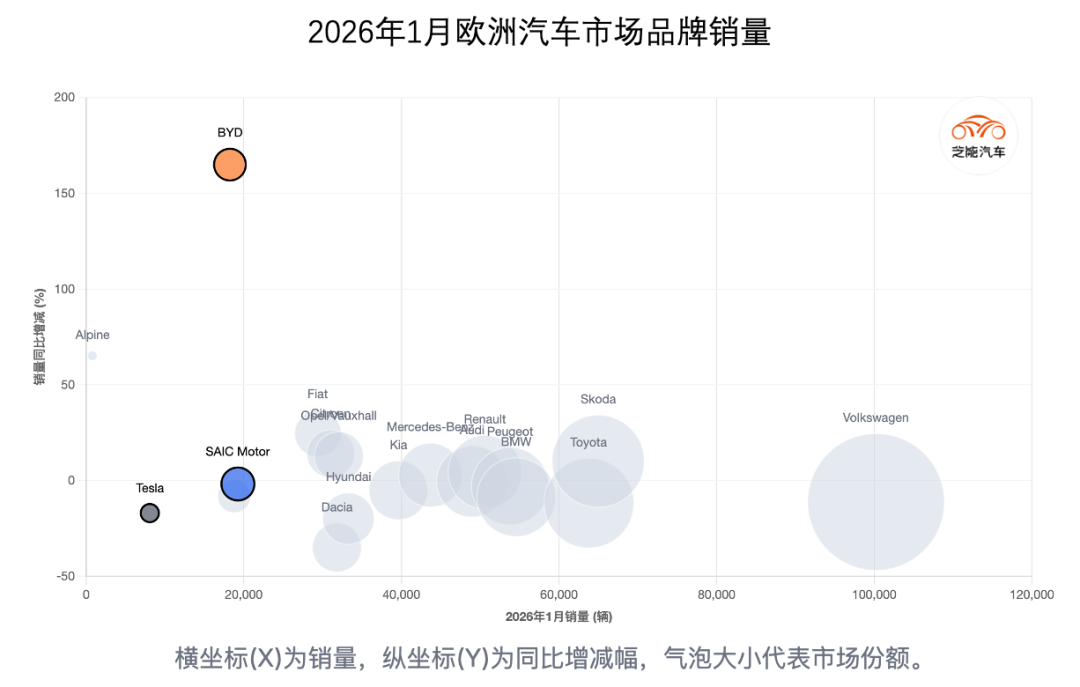Click the "Mercedes-Benz" data label
1080x687 pixels.
(428, 427)
